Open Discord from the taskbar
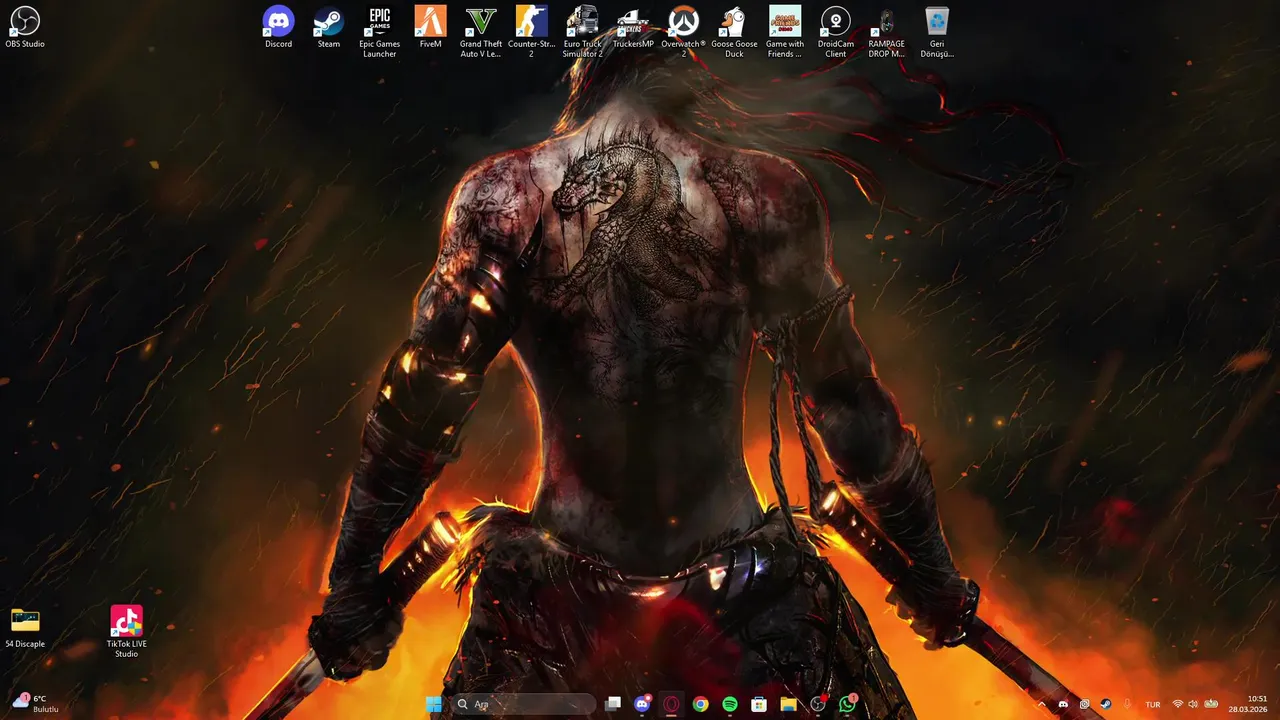 (642, 704)
